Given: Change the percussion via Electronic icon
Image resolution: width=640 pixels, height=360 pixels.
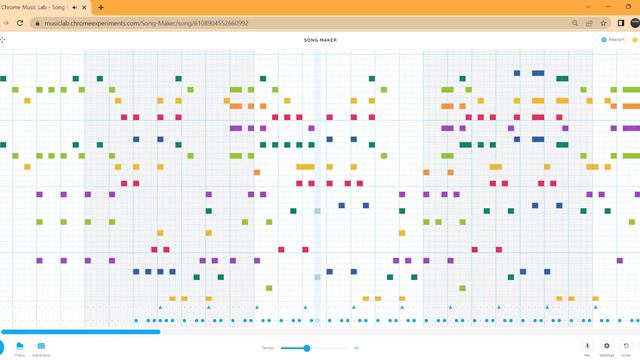Looking at the screenshot, I should tap(41, 349).
